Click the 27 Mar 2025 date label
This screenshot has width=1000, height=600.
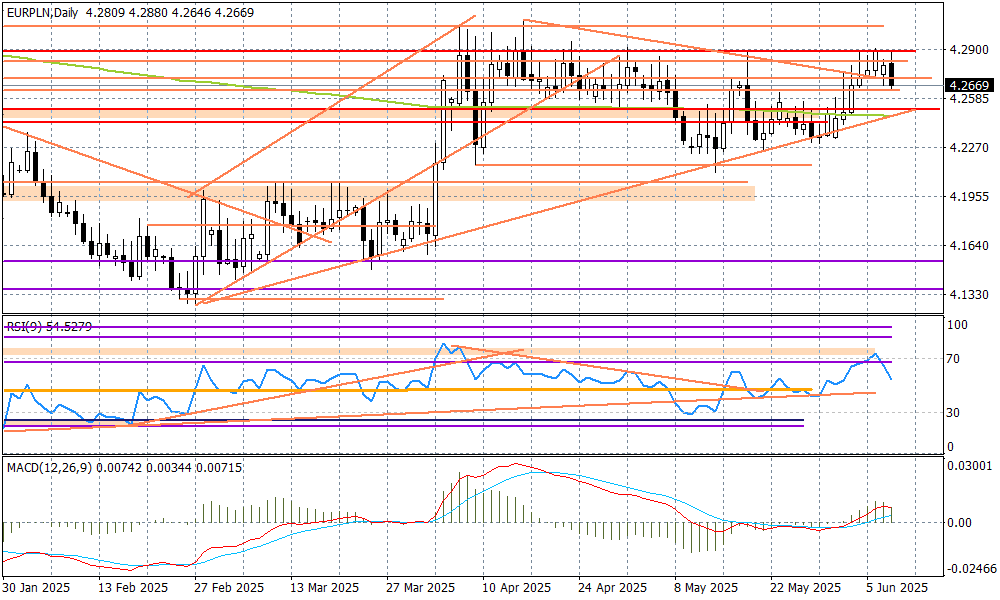tap(421, 587)
